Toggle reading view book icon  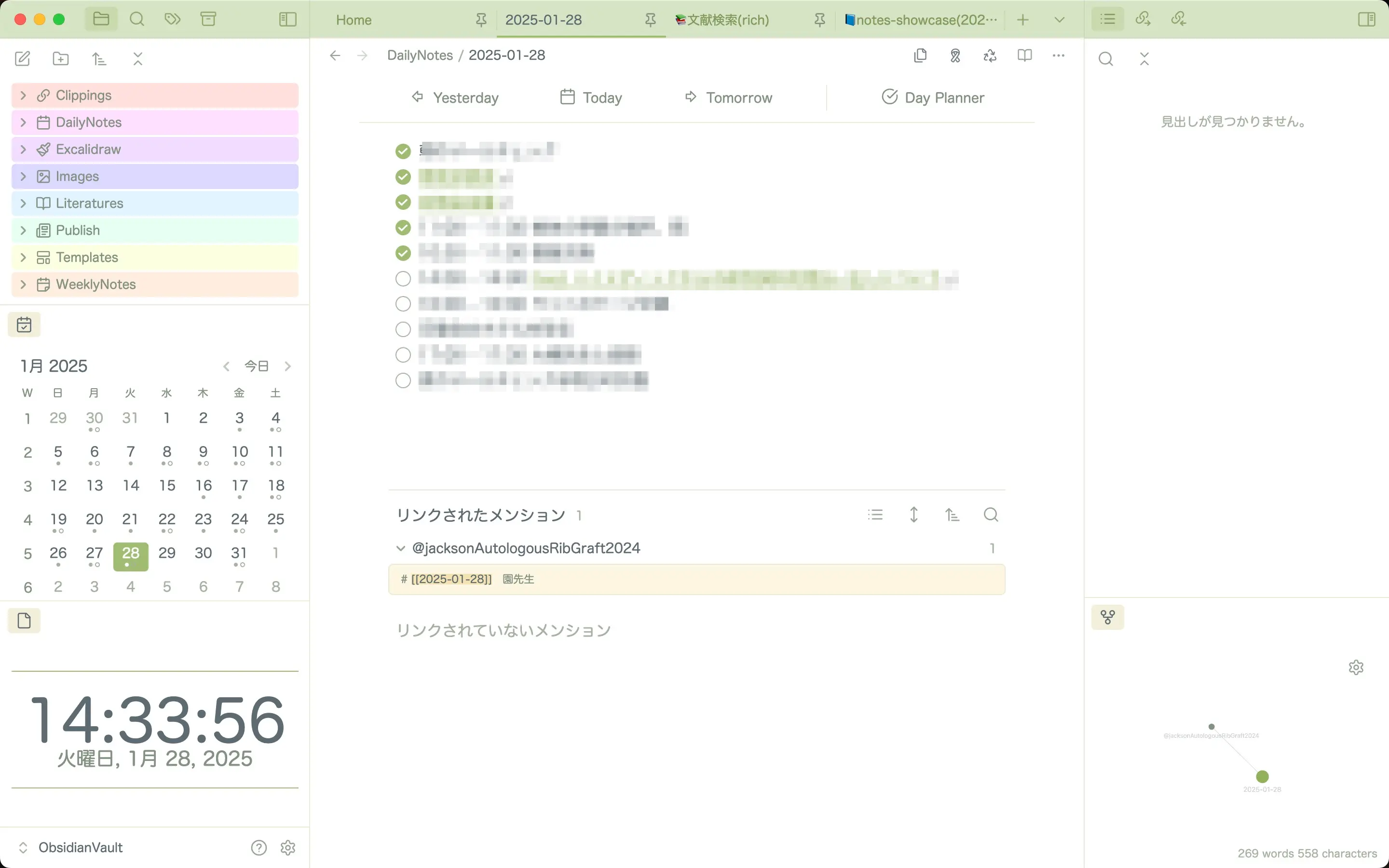pyautogui.click(x=1024, y=55)
